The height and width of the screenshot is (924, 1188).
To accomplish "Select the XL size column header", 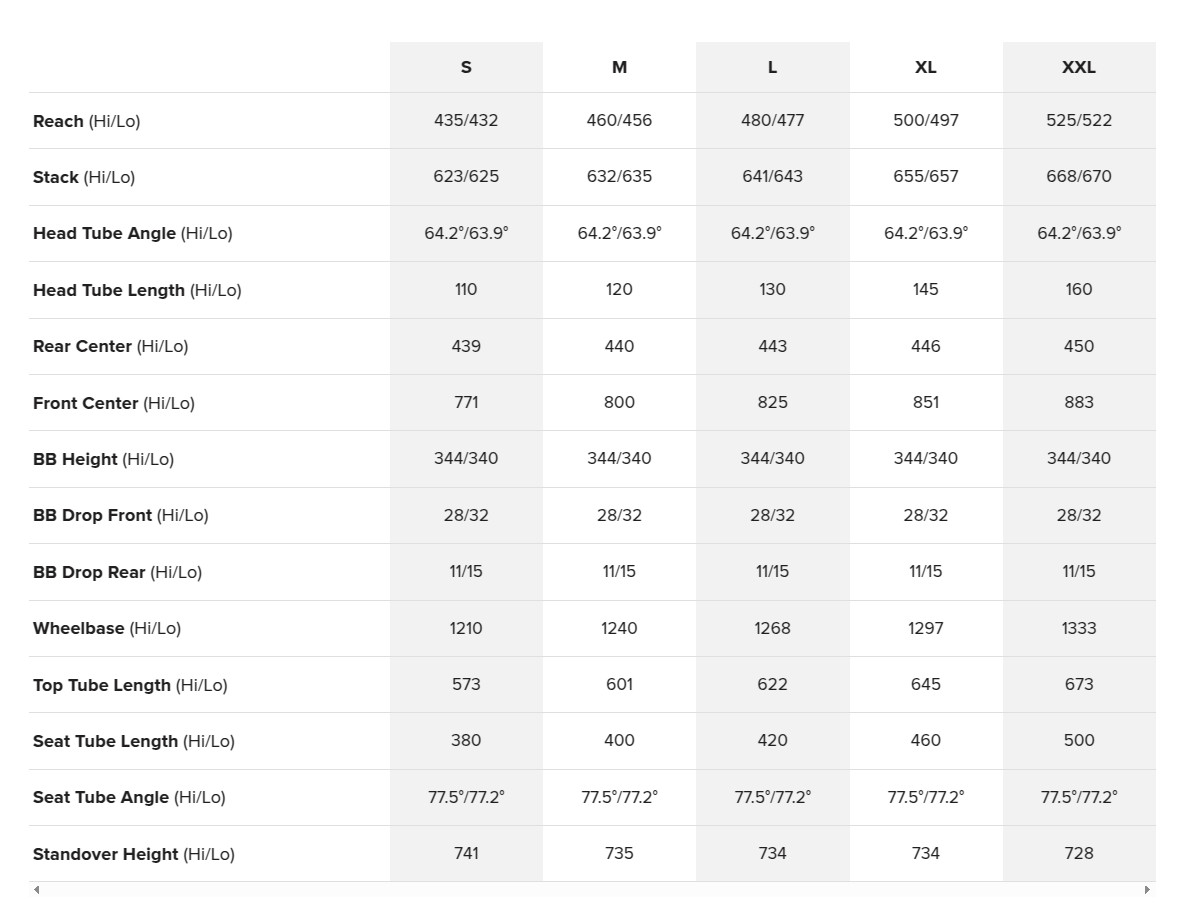I will tap(926, 67).
